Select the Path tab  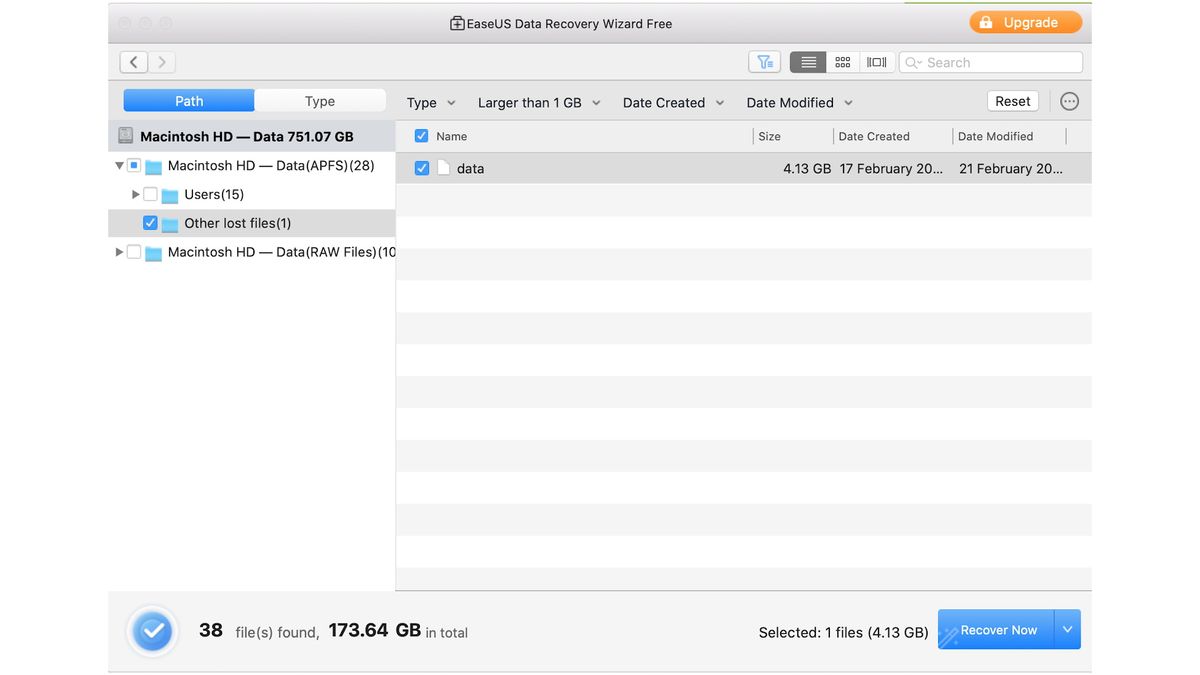pyautogui.click(x=188, y=100)
